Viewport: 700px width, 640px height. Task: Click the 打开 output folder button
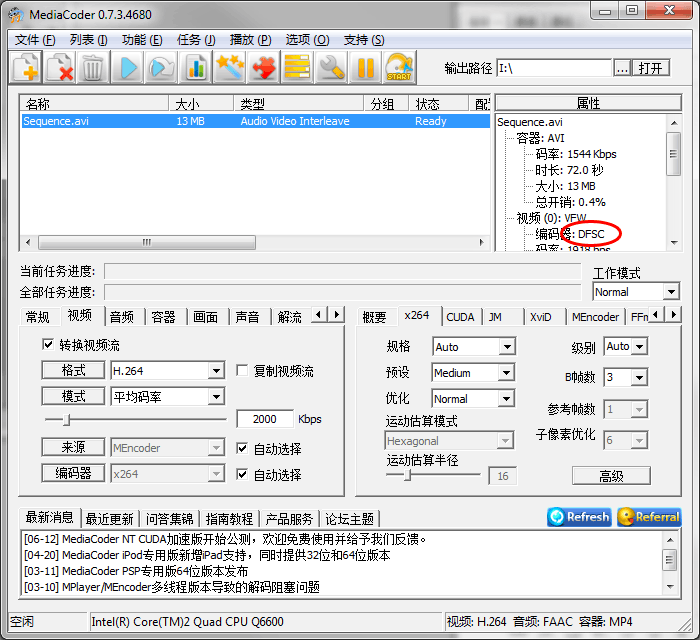click(x=650, y=68)
